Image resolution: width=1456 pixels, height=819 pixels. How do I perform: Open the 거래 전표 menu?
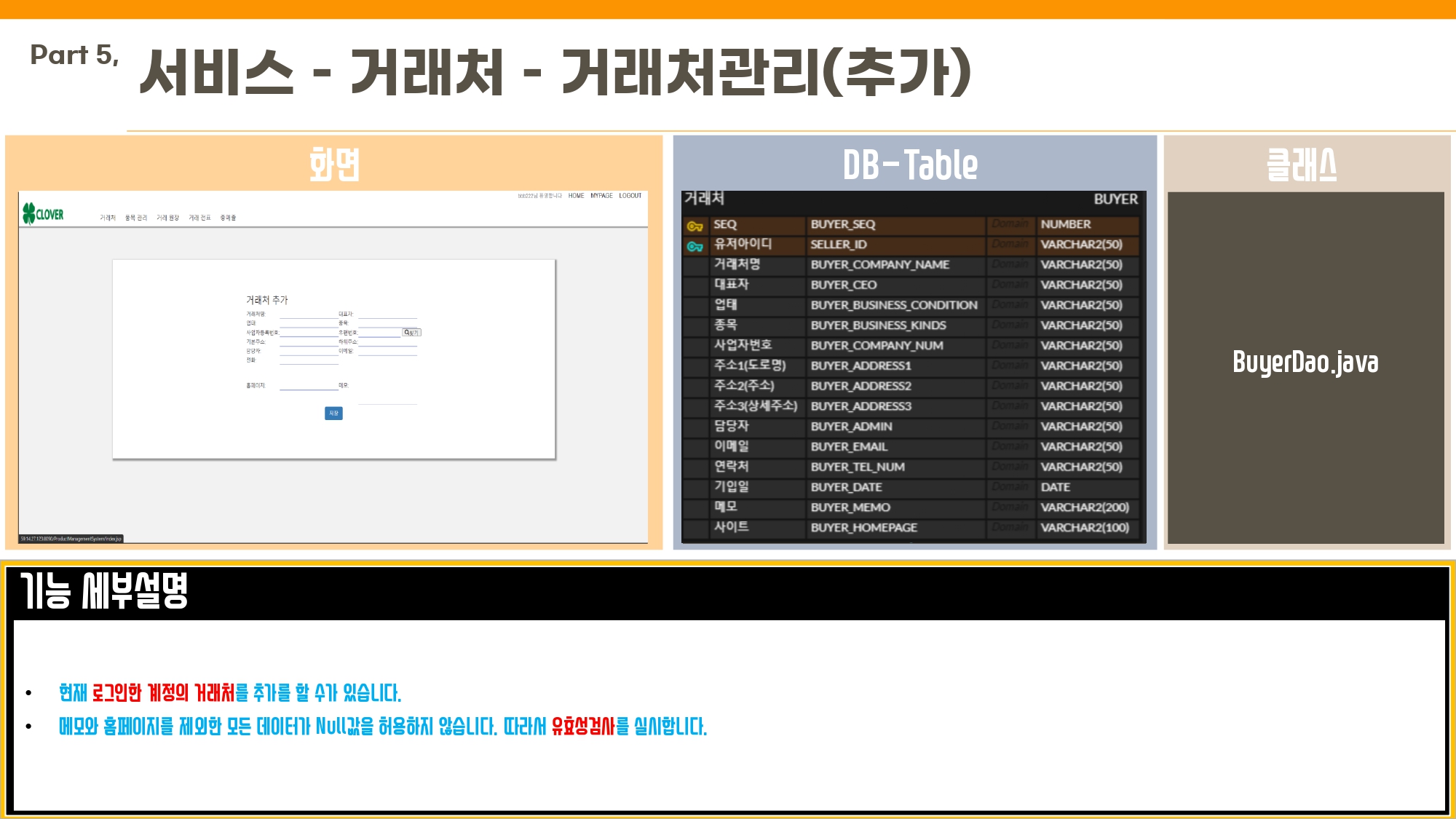tap(199, 218)
